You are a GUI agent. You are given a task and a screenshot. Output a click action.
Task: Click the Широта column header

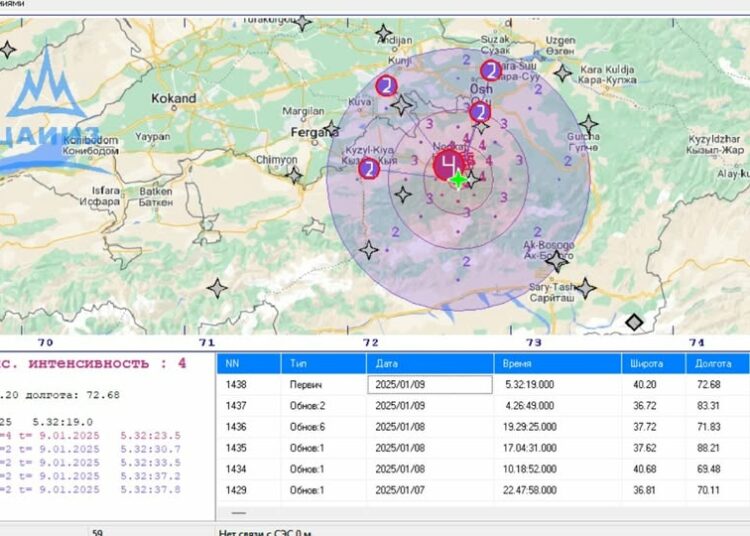click(650, 364)
